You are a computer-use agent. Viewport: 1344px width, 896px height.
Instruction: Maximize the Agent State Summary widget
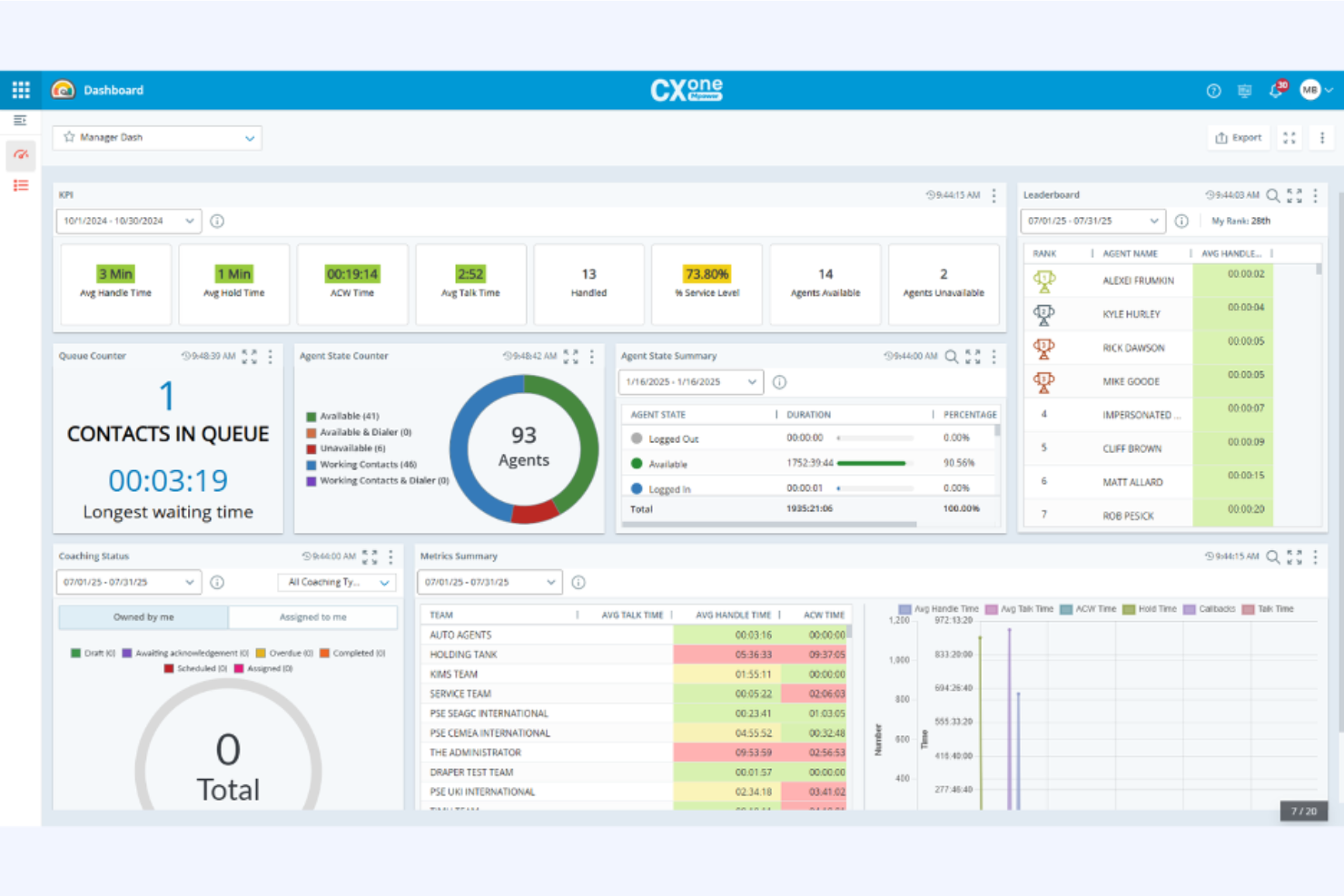973,356
